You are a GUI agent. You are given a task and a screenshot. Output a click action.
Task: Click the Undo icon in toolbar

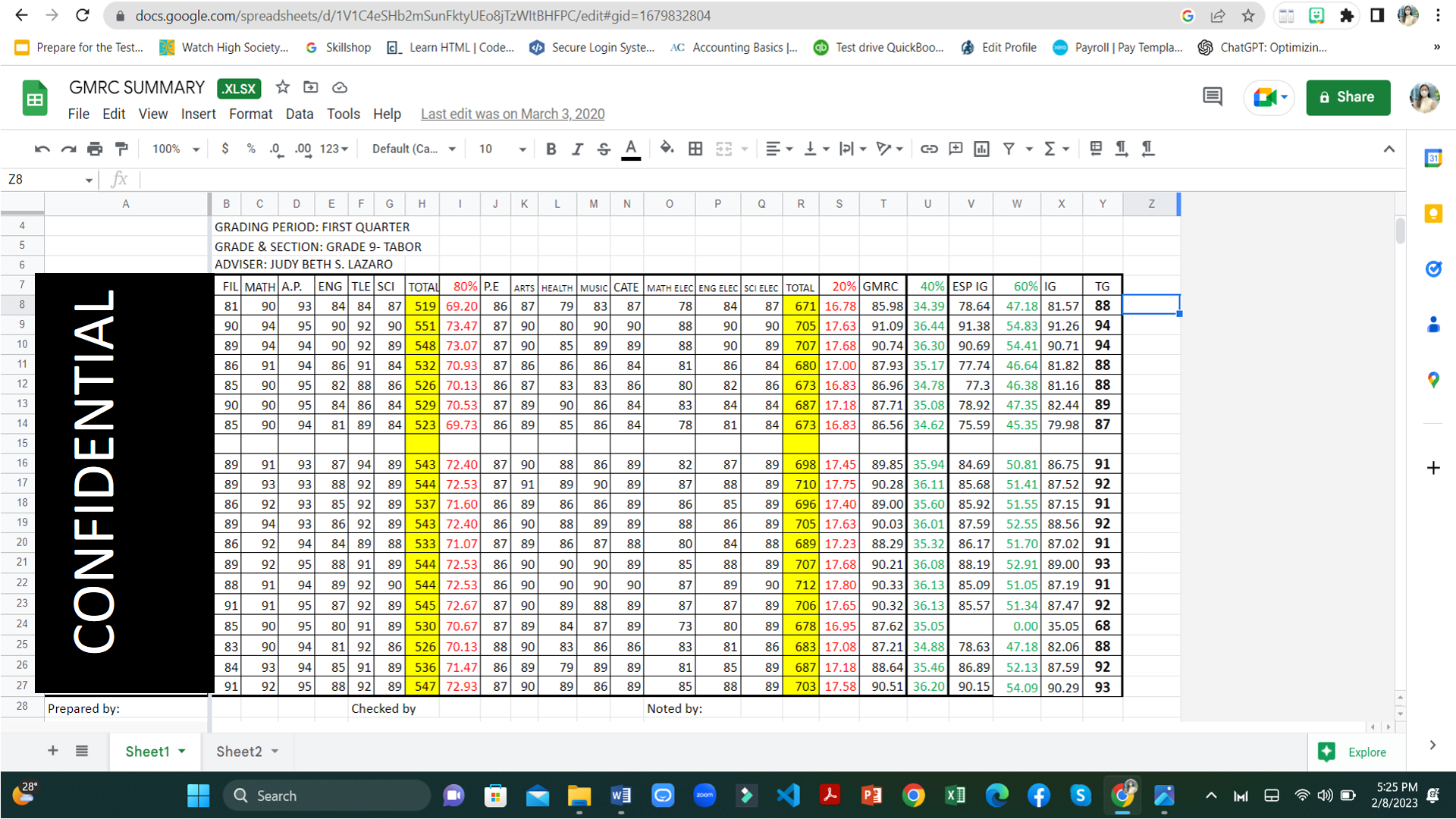pyautogui.click(x=42, y=149)
